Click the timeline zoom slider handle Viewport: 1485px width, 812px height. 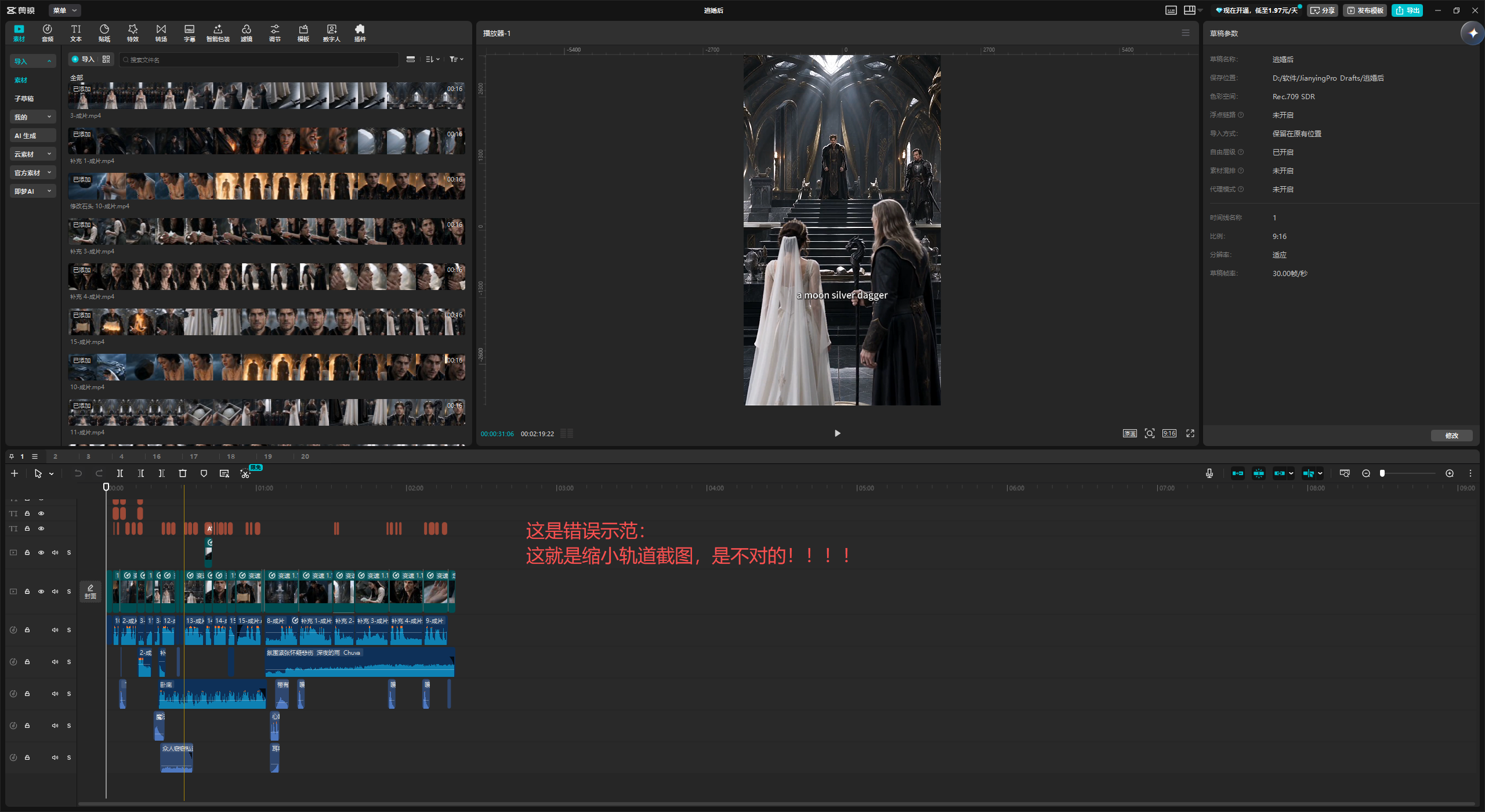(1382, 474)
